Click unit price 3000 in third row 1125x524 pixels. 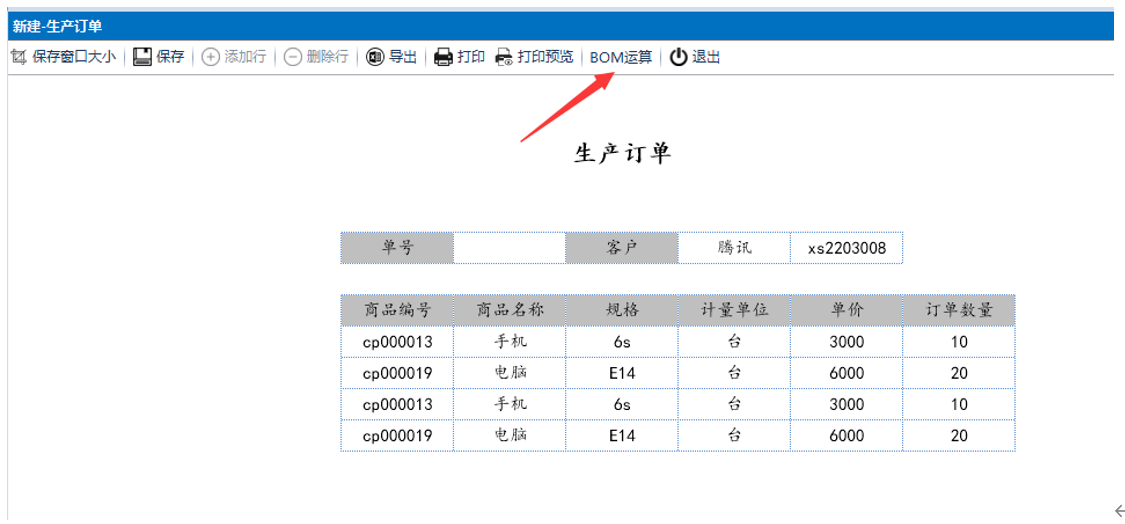[846, 404]
